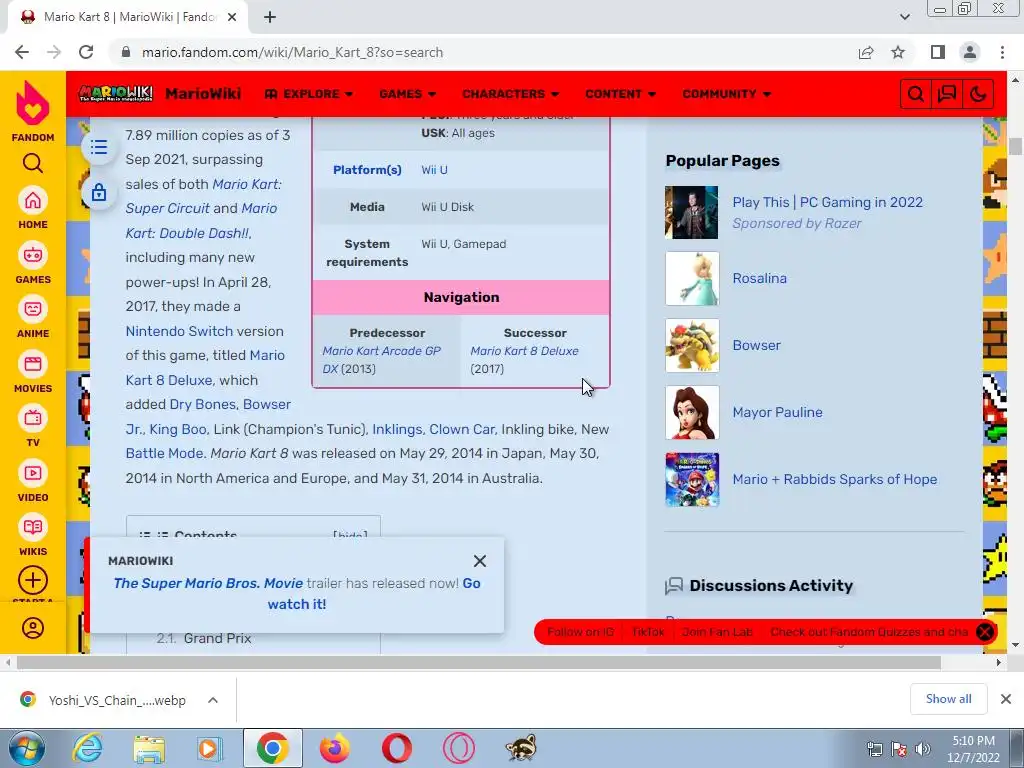Click the volume speaker tray icon
This screenshot has height=768, width=1024.
coord(922,749)
